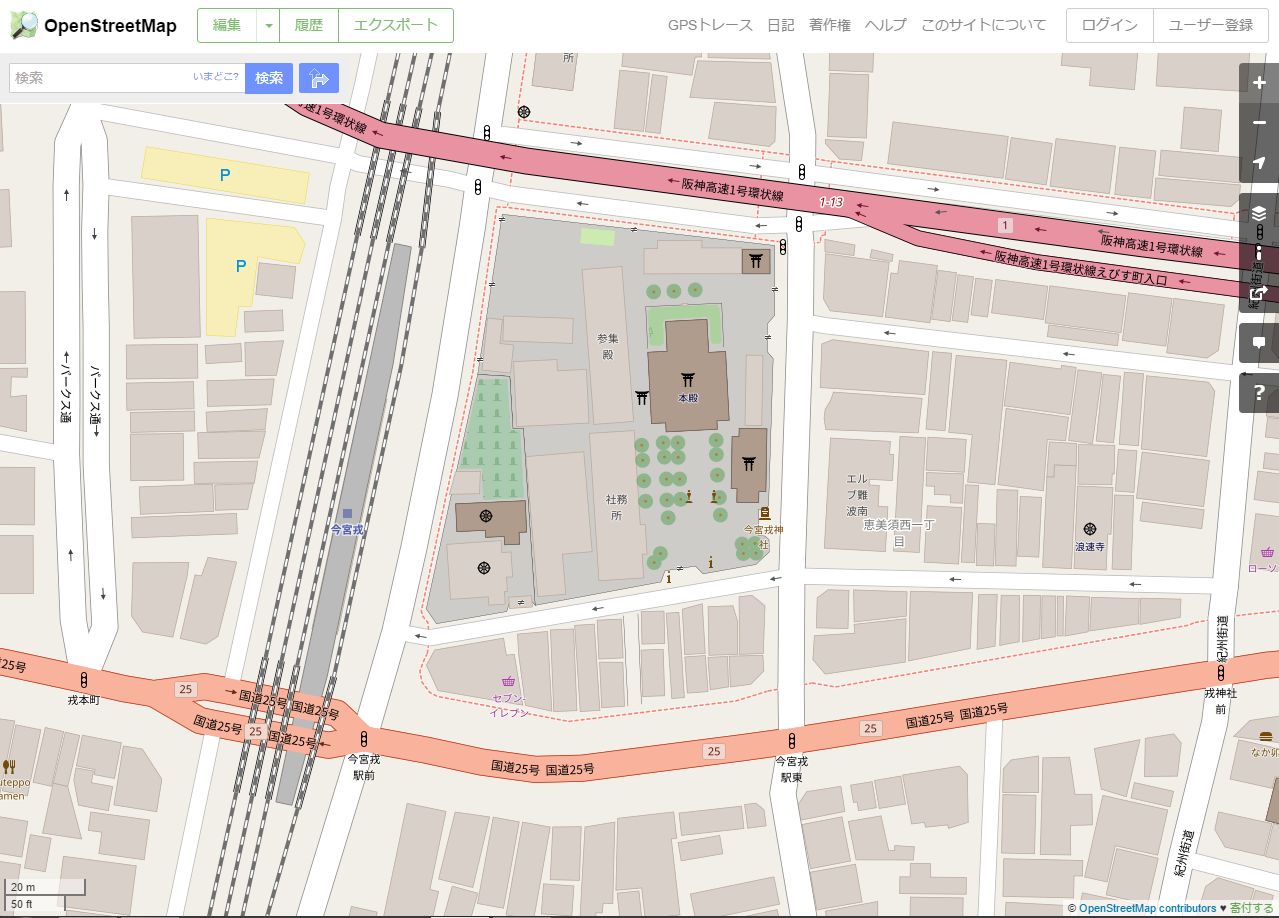Viewport: 1279px width, 918px height.
Task: Click the ユーザー登録 sign-up button
Action: [x=1211, y=25]
